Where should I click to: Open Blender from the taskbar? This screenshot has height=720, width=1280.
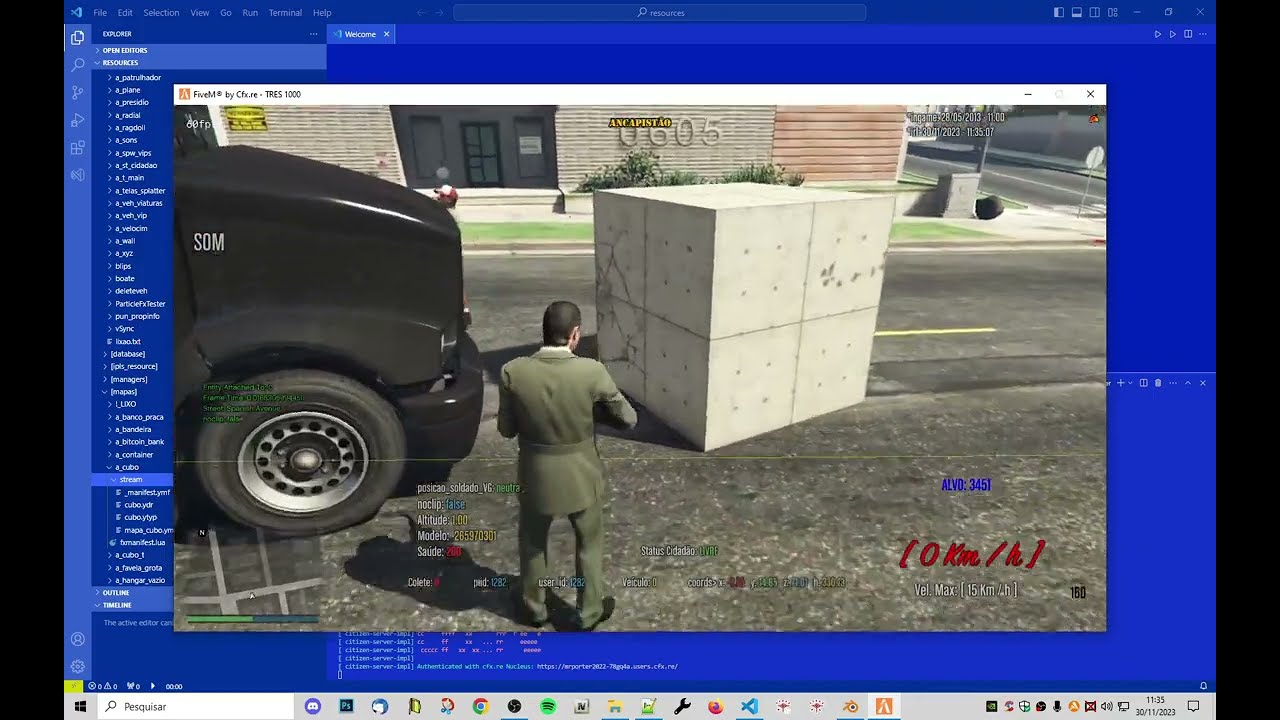click(x=850, y=706)
